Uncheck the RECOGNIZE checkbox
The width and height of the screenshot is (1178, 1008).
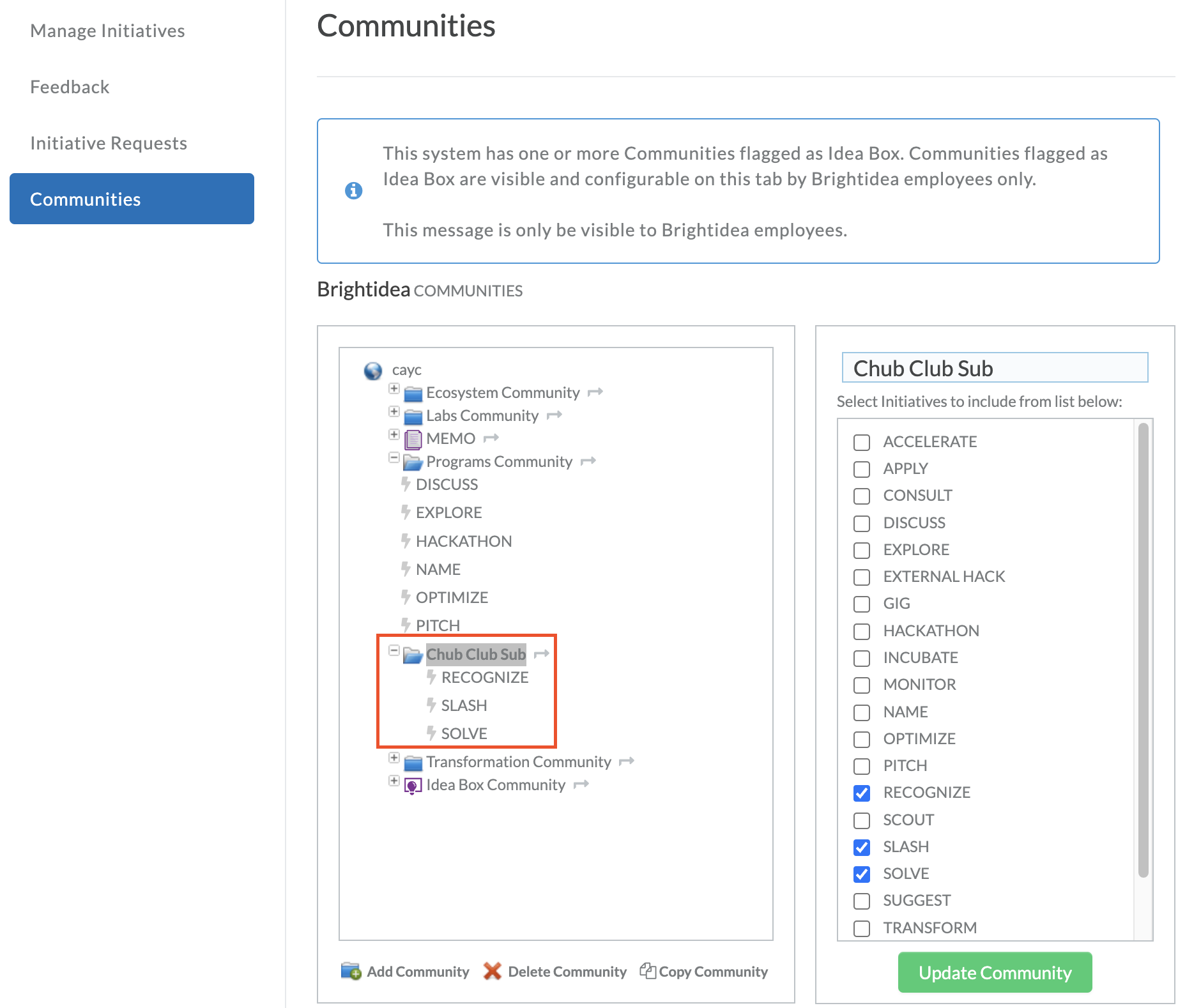(862, 793)
